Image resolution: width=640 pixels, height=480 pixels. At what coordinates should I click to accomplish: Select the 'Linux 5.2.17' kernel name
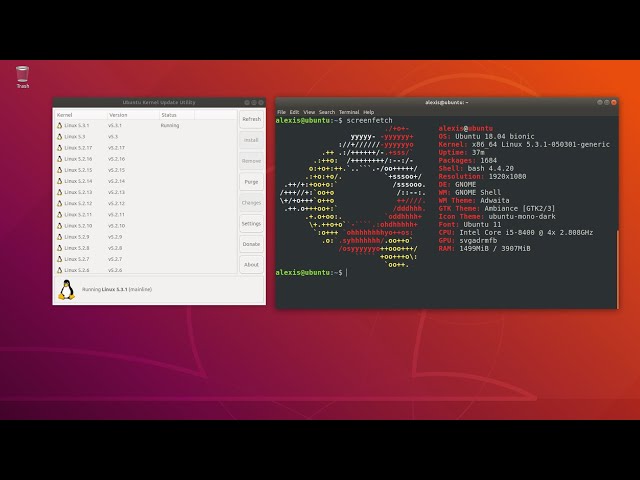tap(78, 148)
